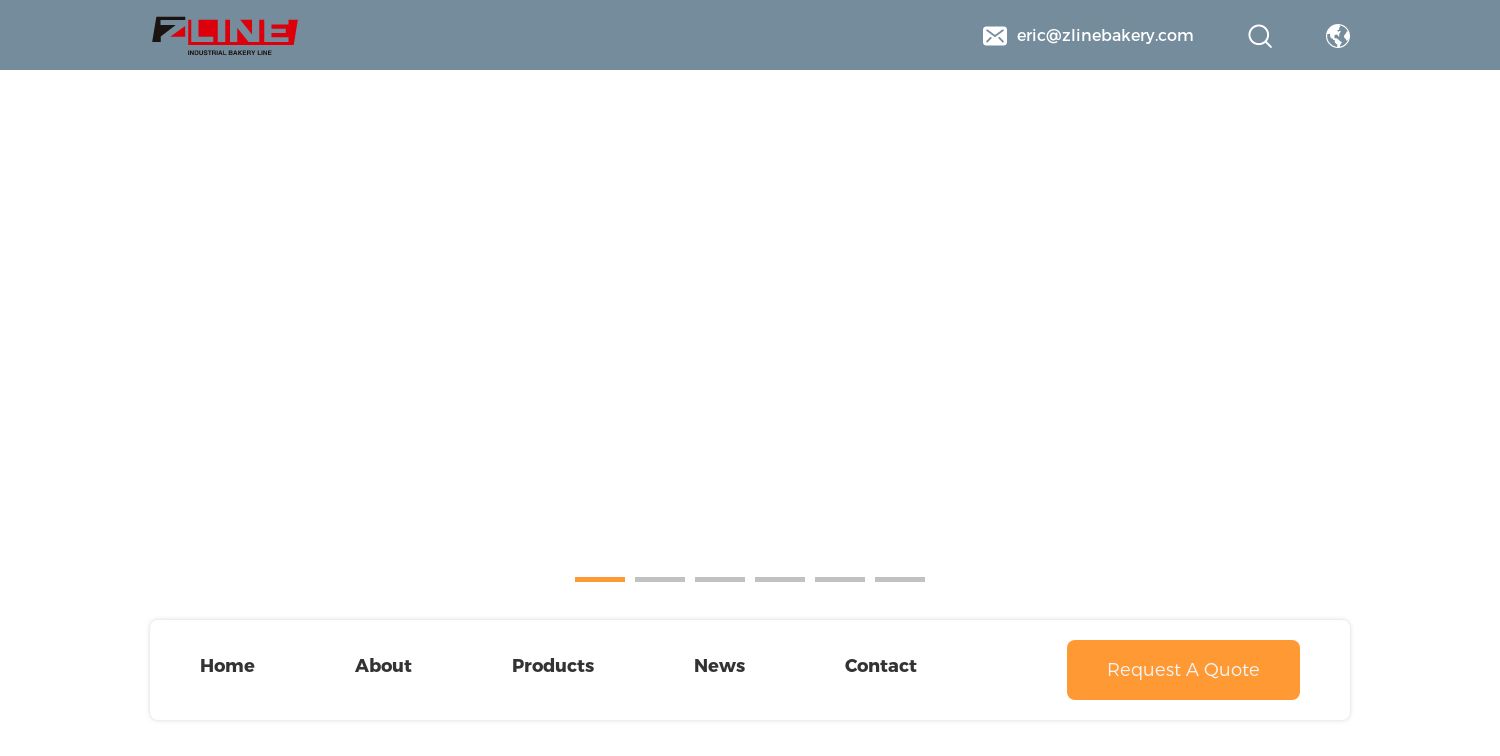Select the first orange slide indicator
The width and height of the screenshot is (1500, 756).
click(x=600, y=579)
